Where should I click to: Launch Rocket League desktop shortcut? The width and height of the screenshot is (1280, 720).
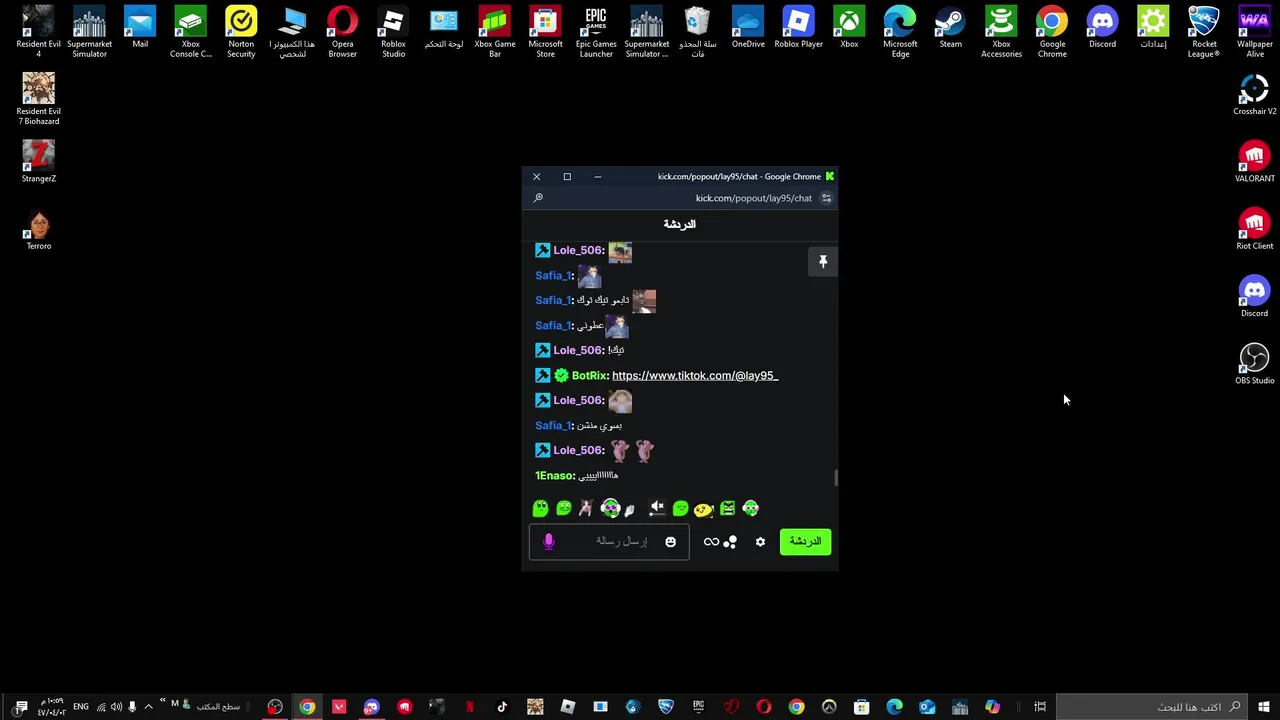point(1204,32)
